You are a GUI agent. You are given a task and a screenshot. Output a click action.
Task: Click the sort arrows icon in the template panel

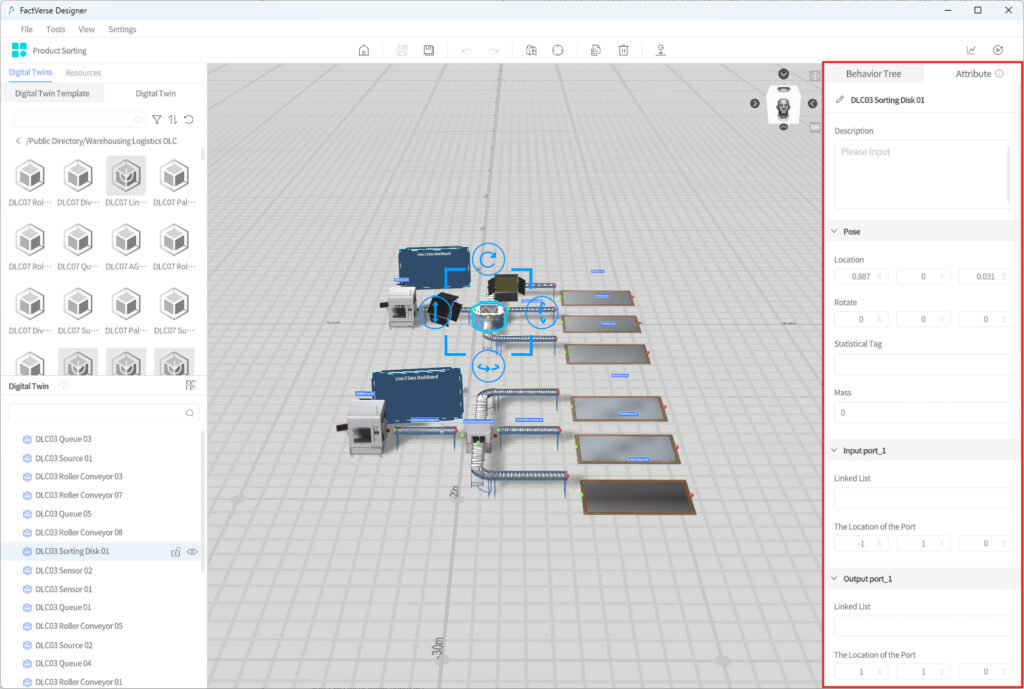click(172, 120)
